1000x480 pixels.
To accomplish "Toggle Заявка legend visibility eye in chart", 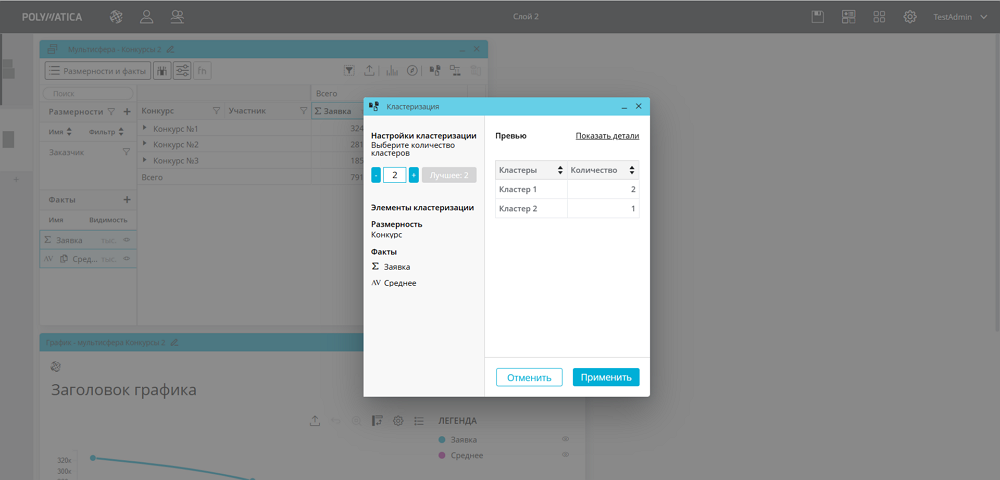I will [565, 440].
